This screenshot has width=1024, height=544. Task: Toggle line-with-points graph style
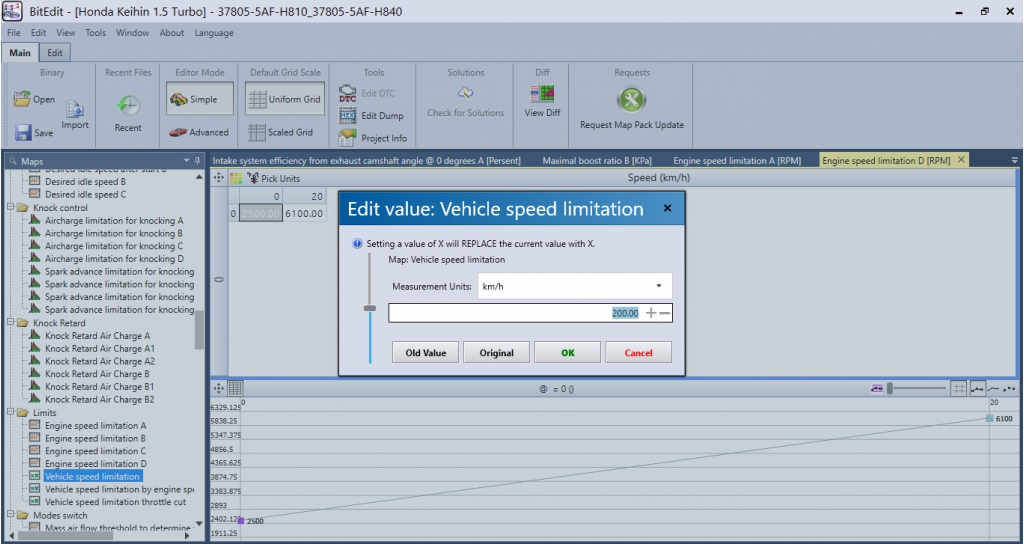[x=977, y=389]
